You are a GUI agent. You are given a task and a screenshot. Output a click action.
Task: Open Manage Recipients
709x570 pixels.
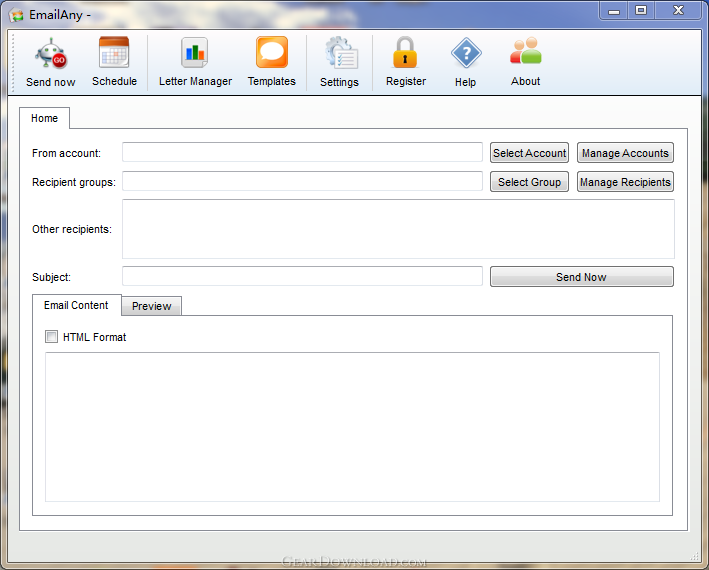tap(625, 182)
